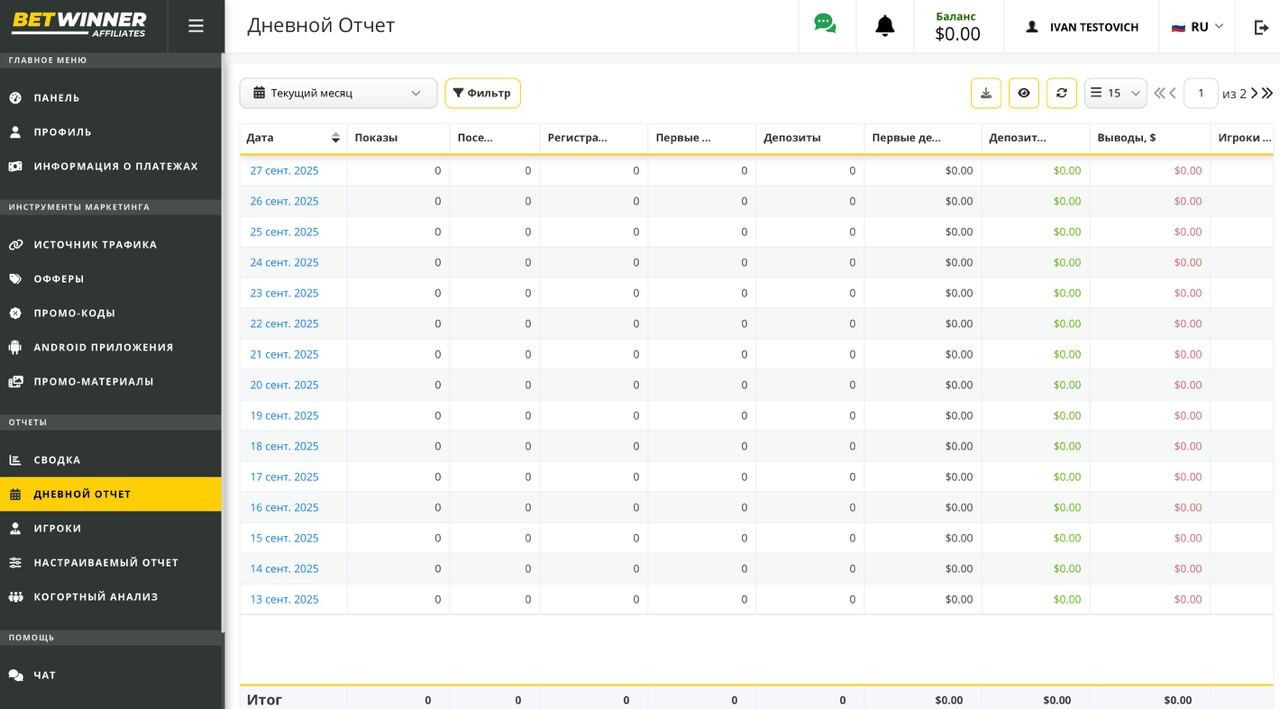This screenshot has width=1280, height=709.
Task: Open the RU language selector
Action: (1197, 27)
